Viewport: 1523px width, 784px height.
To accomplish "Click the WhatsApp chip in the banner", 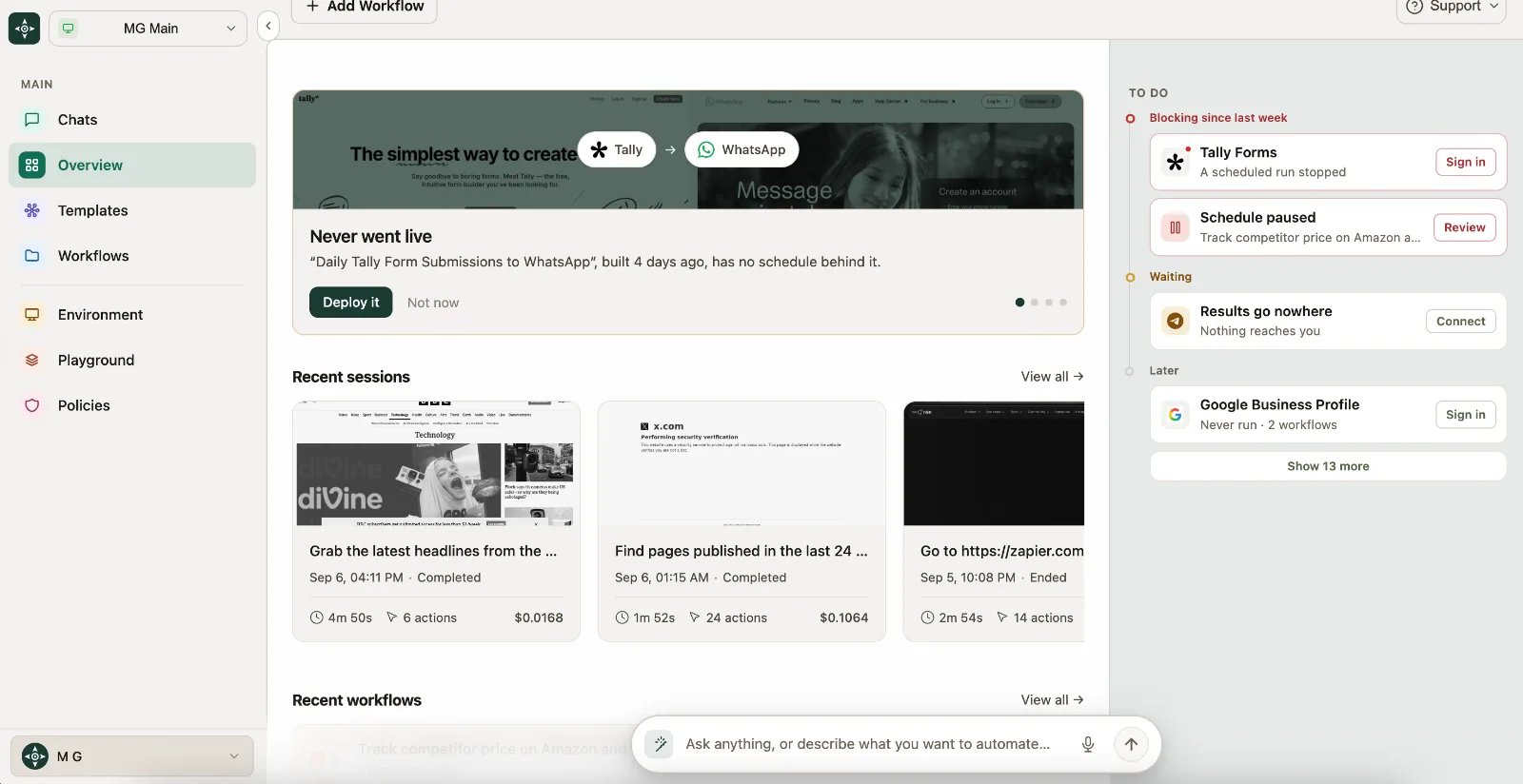I will 742,149.
